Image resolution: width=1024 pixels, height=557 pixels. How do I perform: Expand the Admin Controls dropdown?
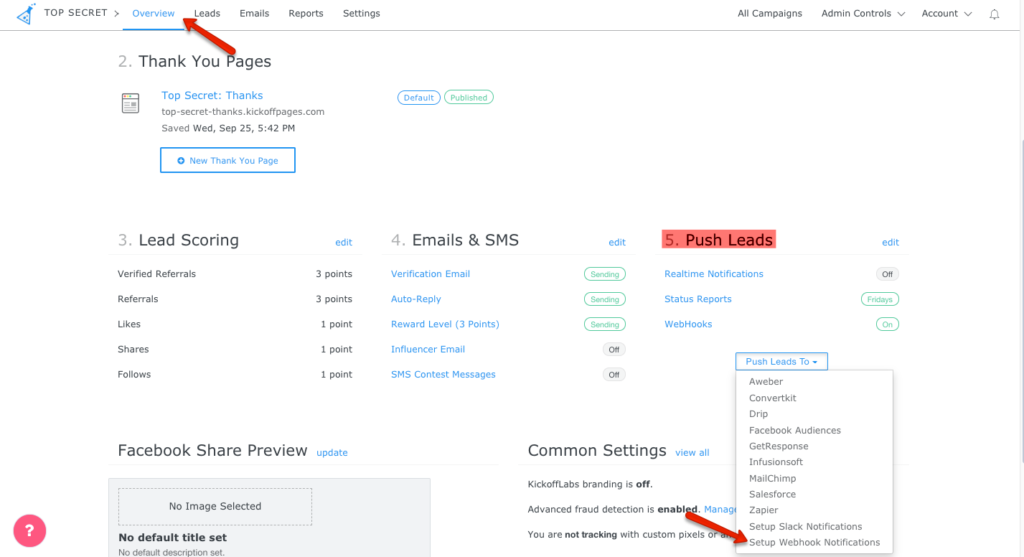(x=863, y=13)
